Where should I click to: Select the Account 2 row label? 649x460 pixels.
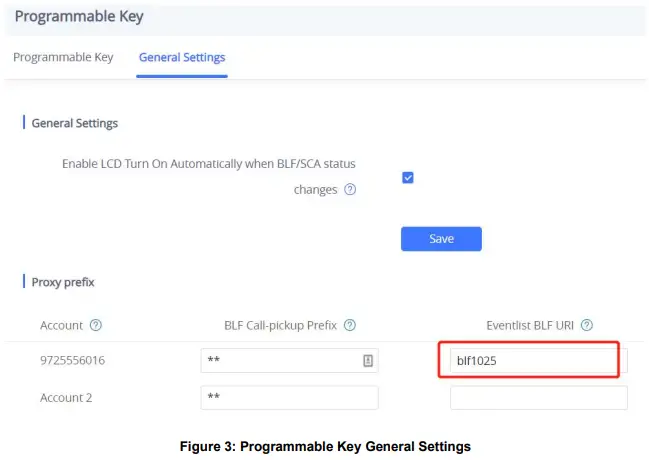click(x=66, y=397)
